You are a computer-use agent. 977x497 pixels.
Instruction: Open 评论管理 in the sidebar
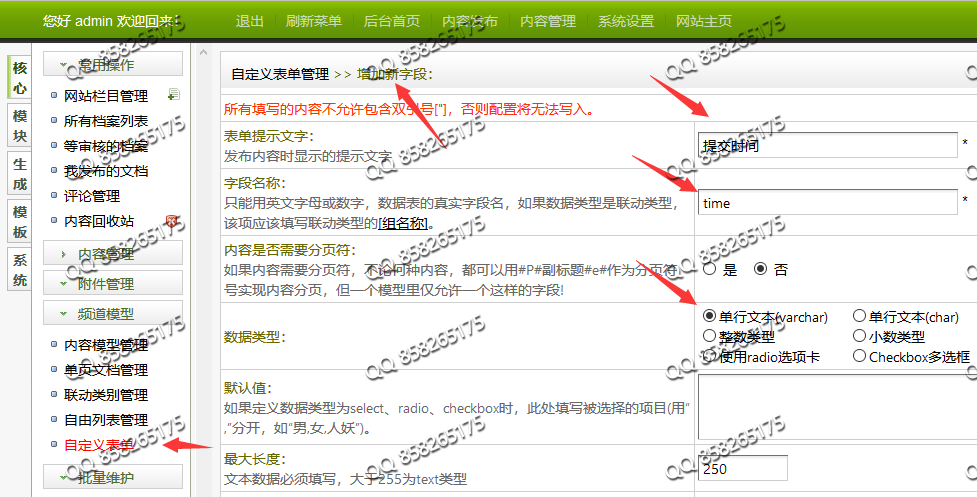pyautogui.click(x=92, y=196)
